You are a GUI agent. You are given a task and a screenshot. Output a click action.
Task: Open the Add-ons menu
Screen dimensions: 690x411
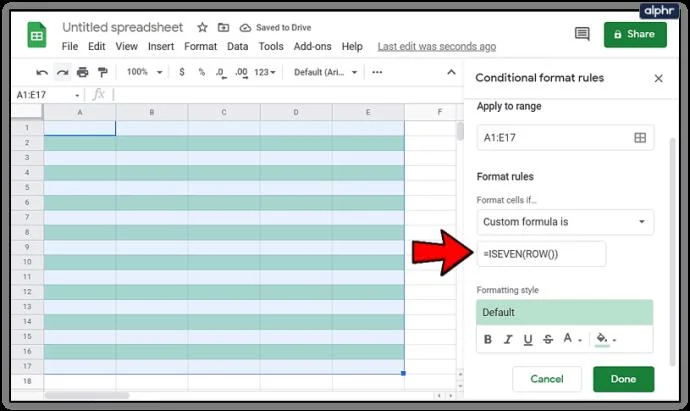(x=312, y=46)
